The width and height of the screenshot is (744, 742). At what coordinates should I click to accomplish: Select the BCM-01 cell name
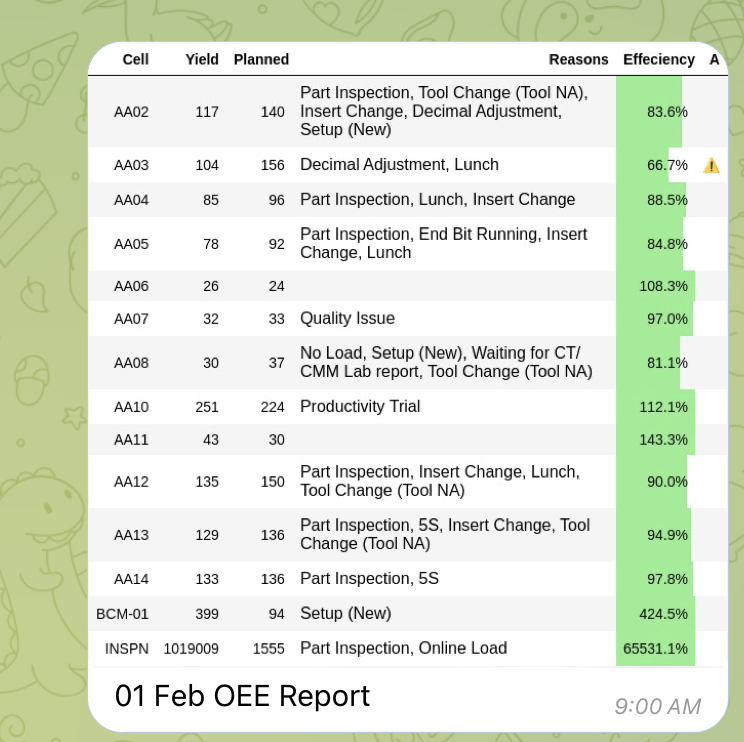[122, 614]
